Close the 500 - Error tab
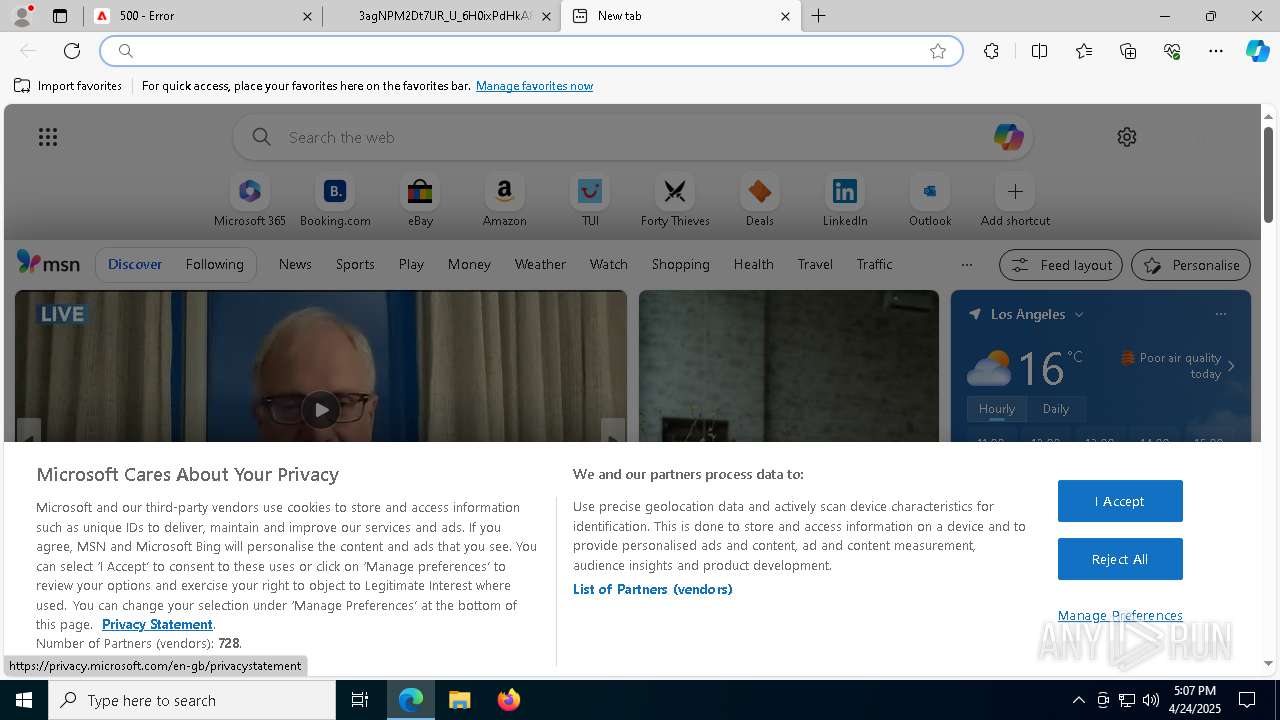The width and height of the screenshot is (1280, 720). coord(307,16)
